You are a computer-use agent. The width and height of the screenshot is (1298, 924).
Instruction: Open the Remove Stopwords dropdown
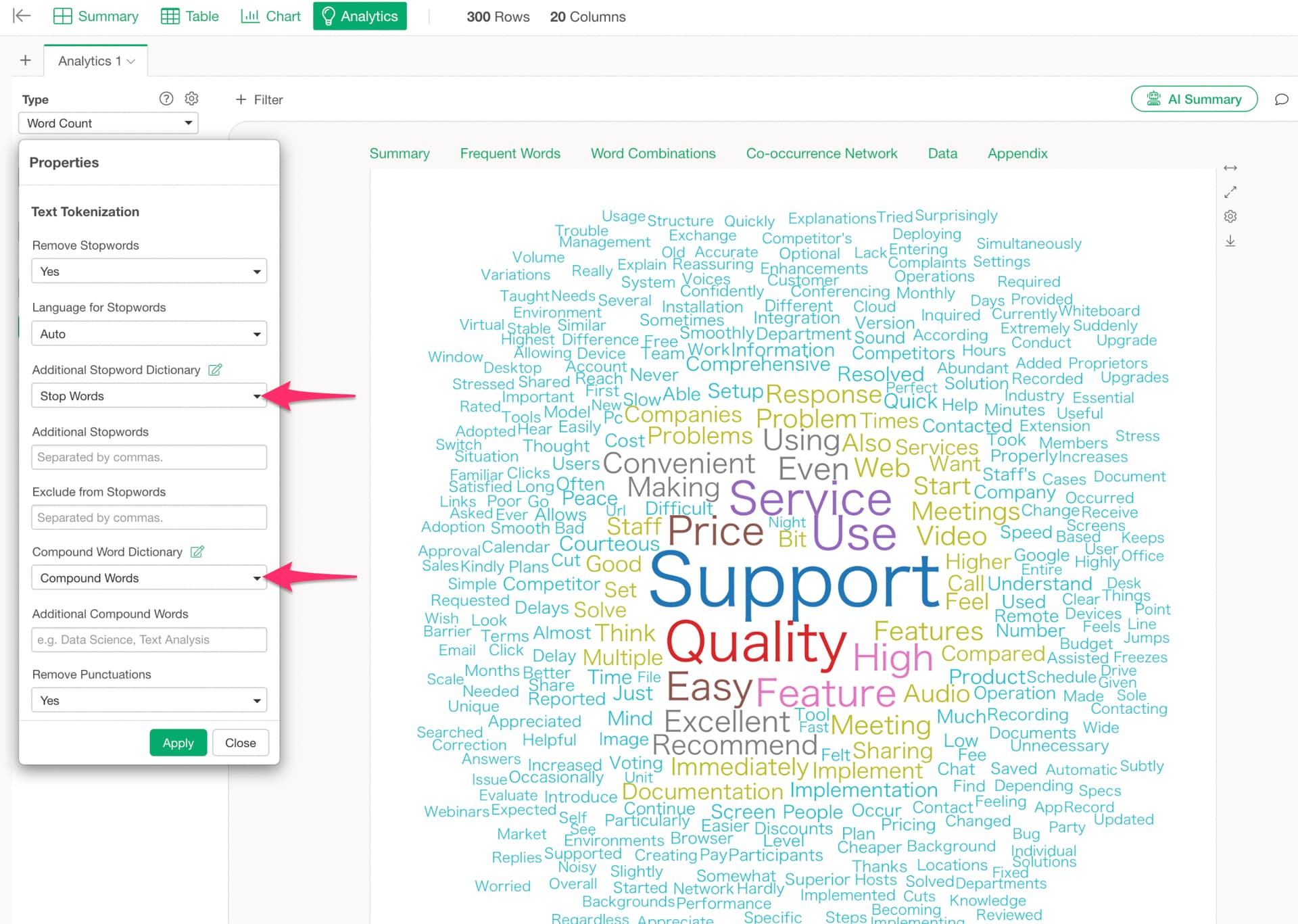tap(149, 271)
